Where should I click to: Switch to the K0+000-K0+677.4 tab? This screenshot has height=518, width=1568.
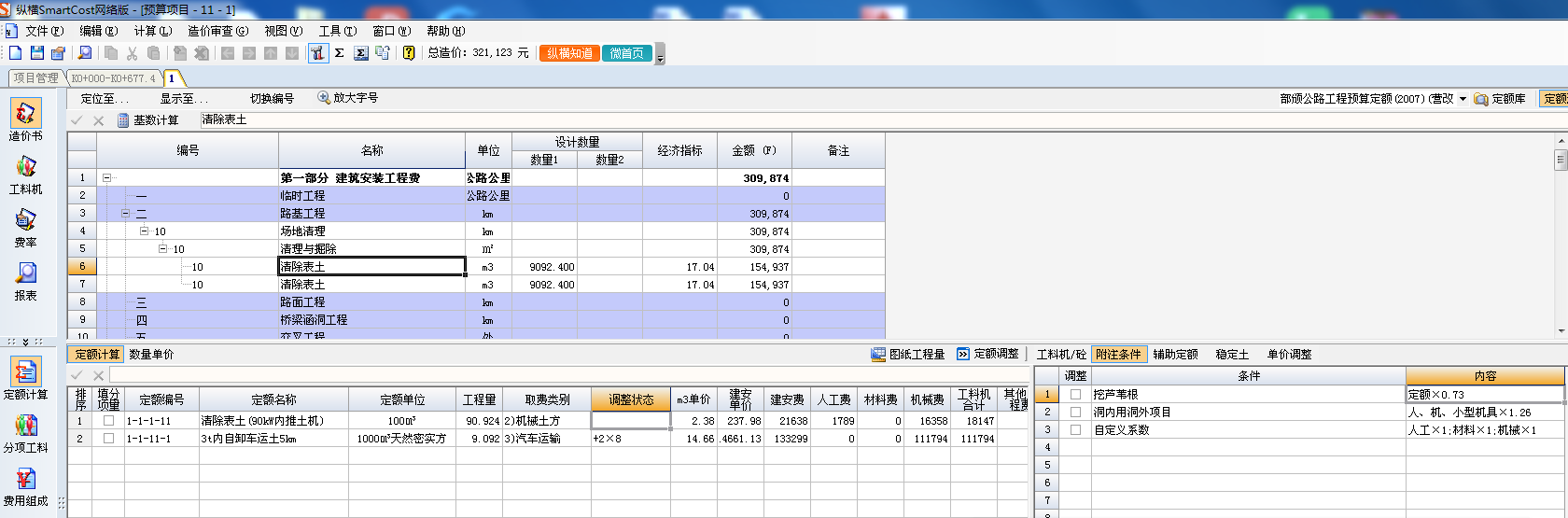point(113,78)
